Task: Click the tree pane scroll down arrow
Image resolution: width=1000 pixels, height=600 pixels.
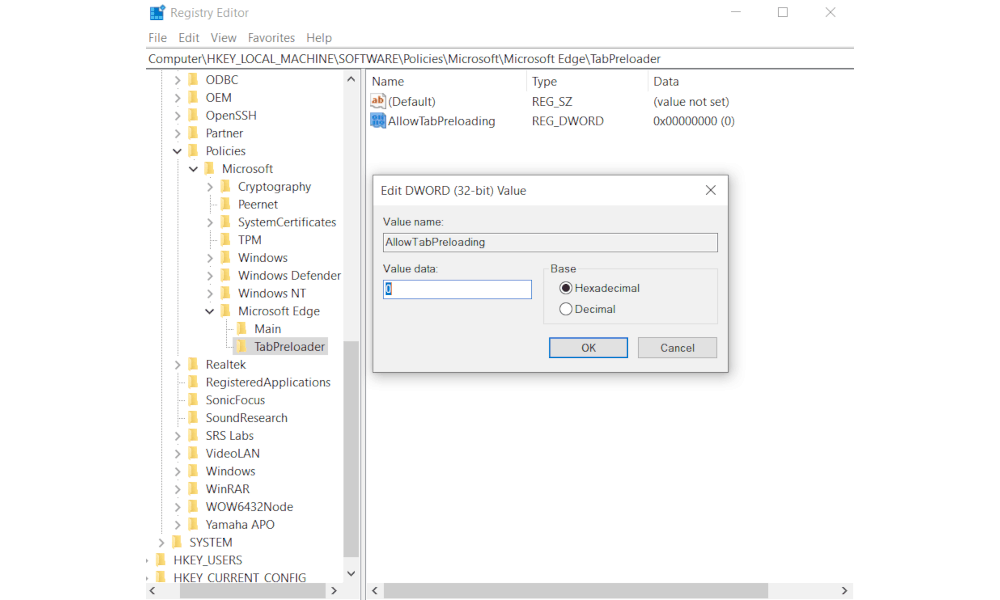Action: click(x=351, y=574)
